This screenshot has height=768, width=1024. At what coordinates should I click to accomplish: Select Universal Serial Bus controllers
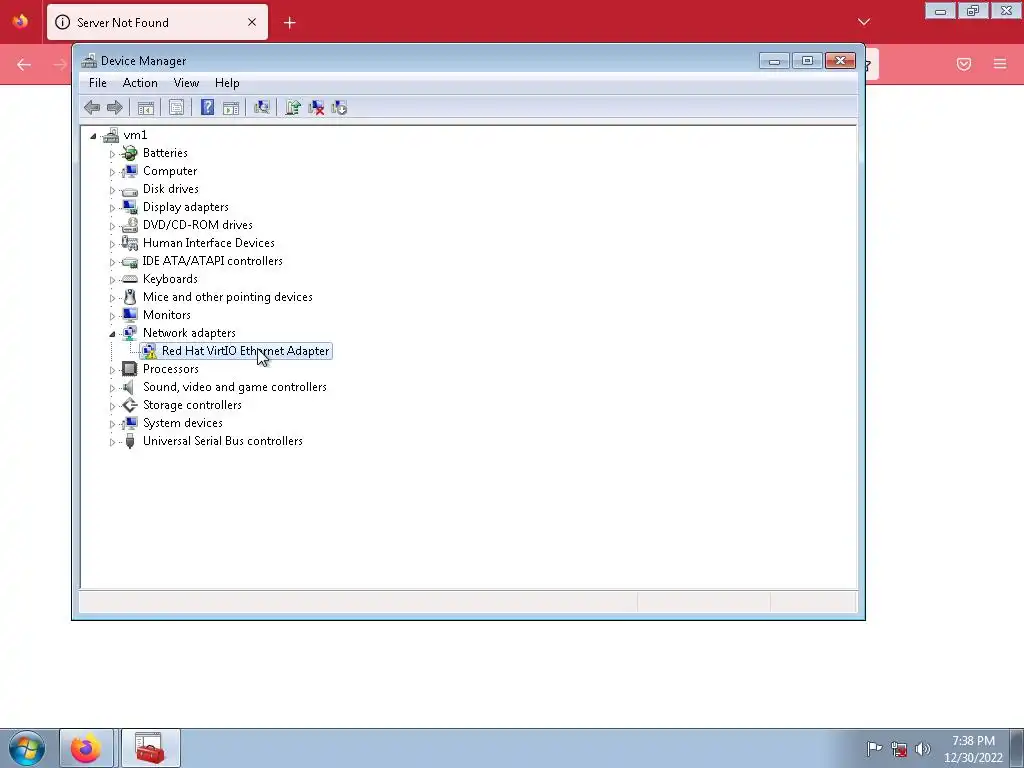pos(223,441)
